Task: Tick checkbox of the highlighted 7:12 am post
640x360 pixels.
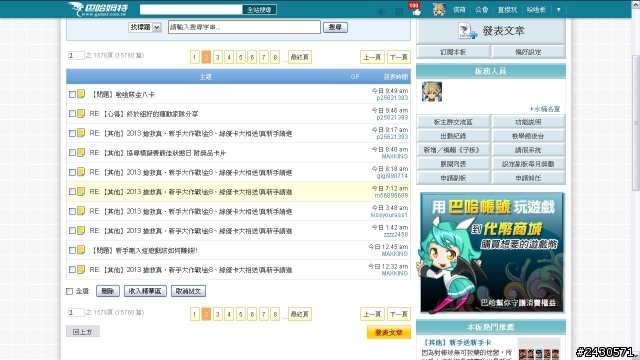Action: [72, 192]
